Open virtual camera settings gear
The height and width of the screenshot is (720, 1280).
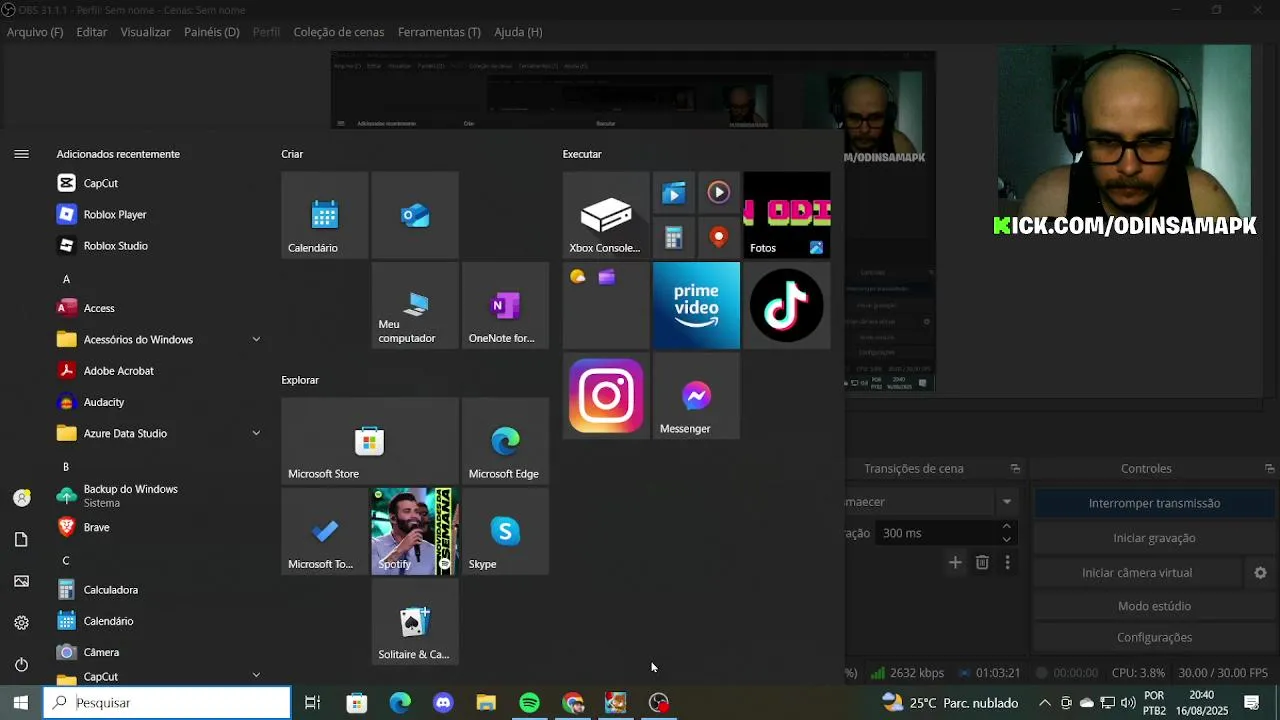pos(1260,573)
